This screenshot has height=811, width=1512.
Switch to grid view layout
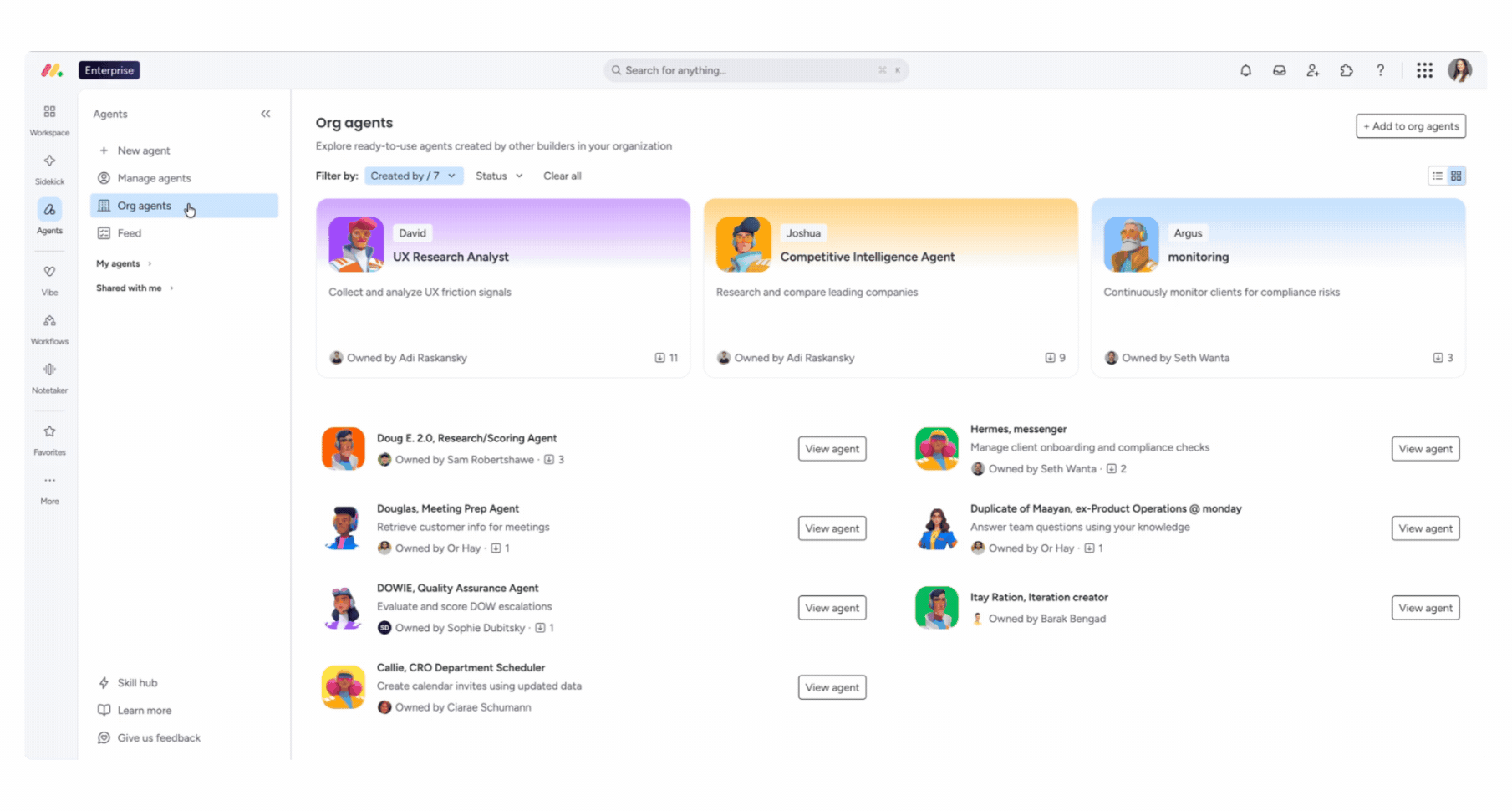(x=1456, y=176)
